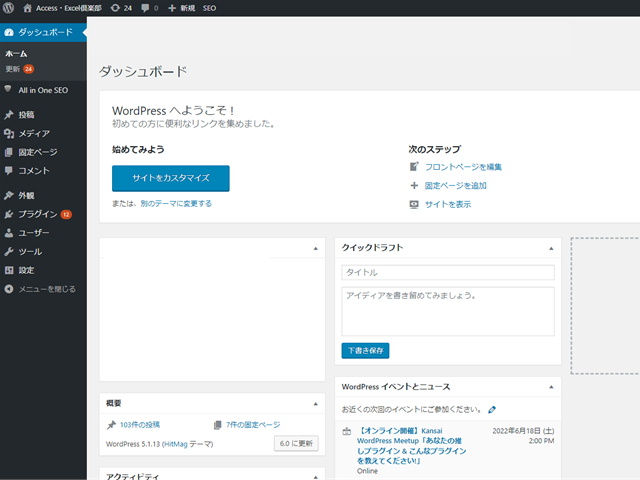
Task: Click the ダッシュボード gauge icon in sidebar
Action: point(9,32)
